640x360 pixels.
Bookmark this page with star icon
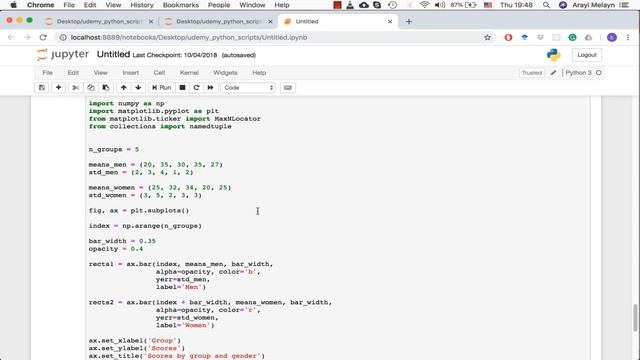[x=487, y=37]
